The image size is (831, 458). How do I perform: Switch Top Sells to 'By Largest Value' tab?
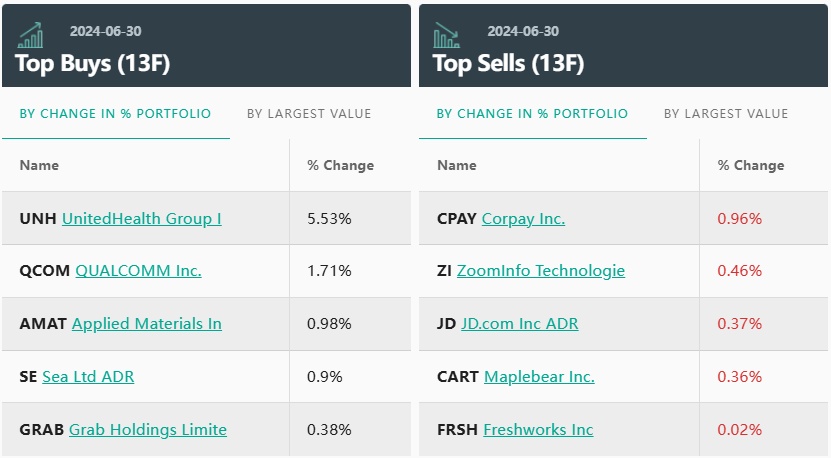click(726, 114)
